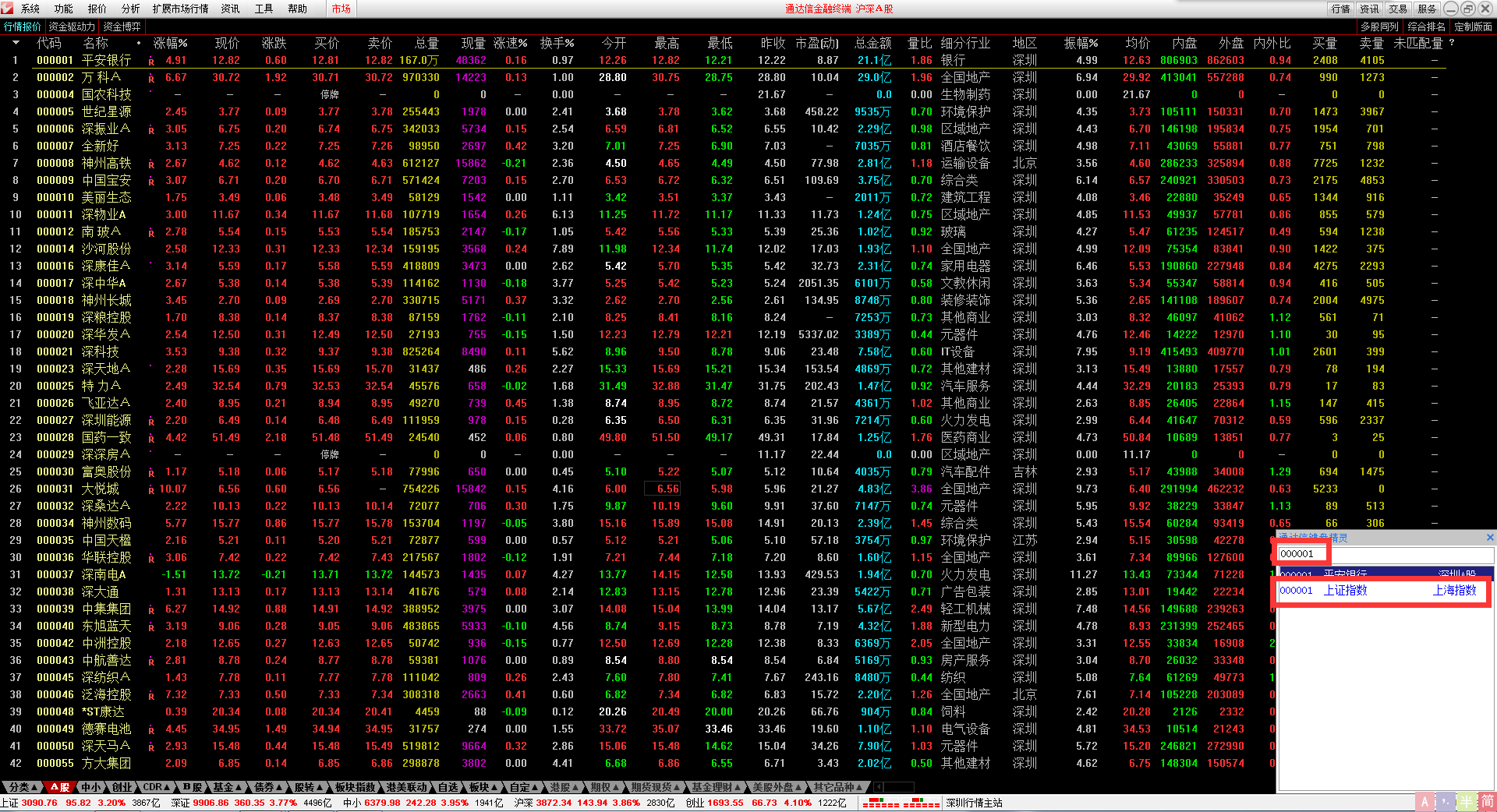The width and height of the screenshot is (1497, 812).
Task: Click the red-green market signal indicator in status bar
Action: (901, 803)
